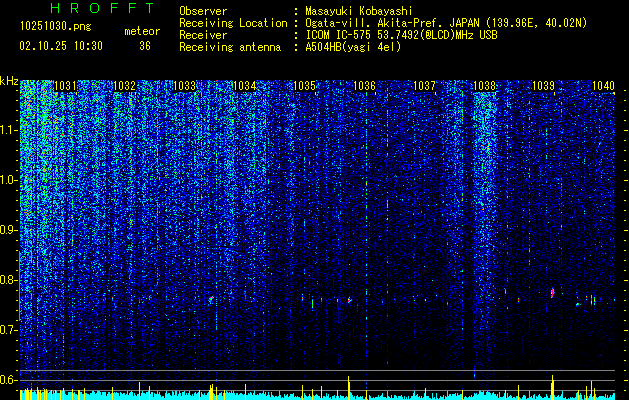
Task: Click the 1037 time marker
Action: click(x=424, y=86)
